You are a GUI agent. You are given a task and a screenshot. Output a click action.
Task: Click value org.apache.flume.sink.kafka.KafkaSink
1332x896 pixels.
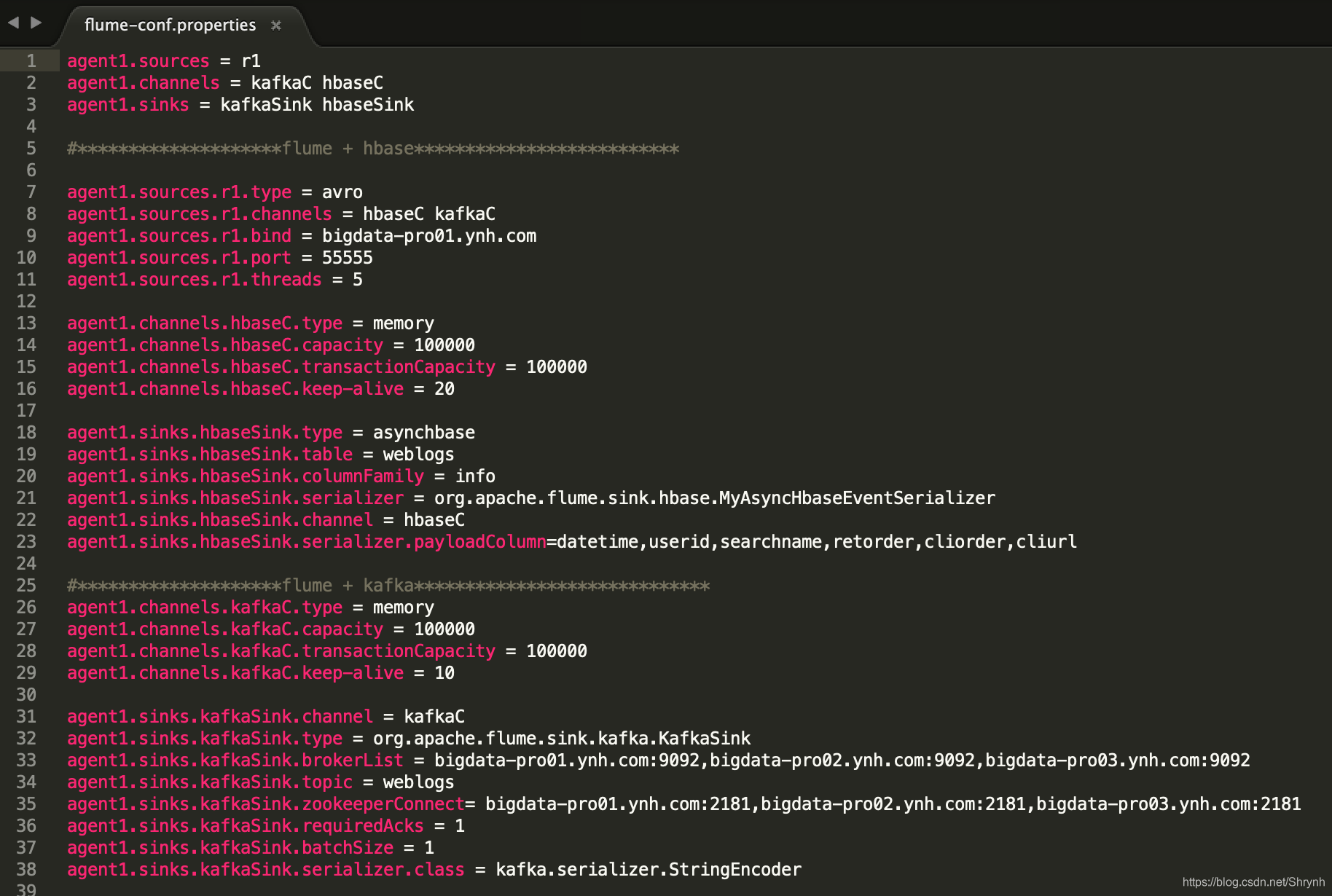tap(562, 738)
